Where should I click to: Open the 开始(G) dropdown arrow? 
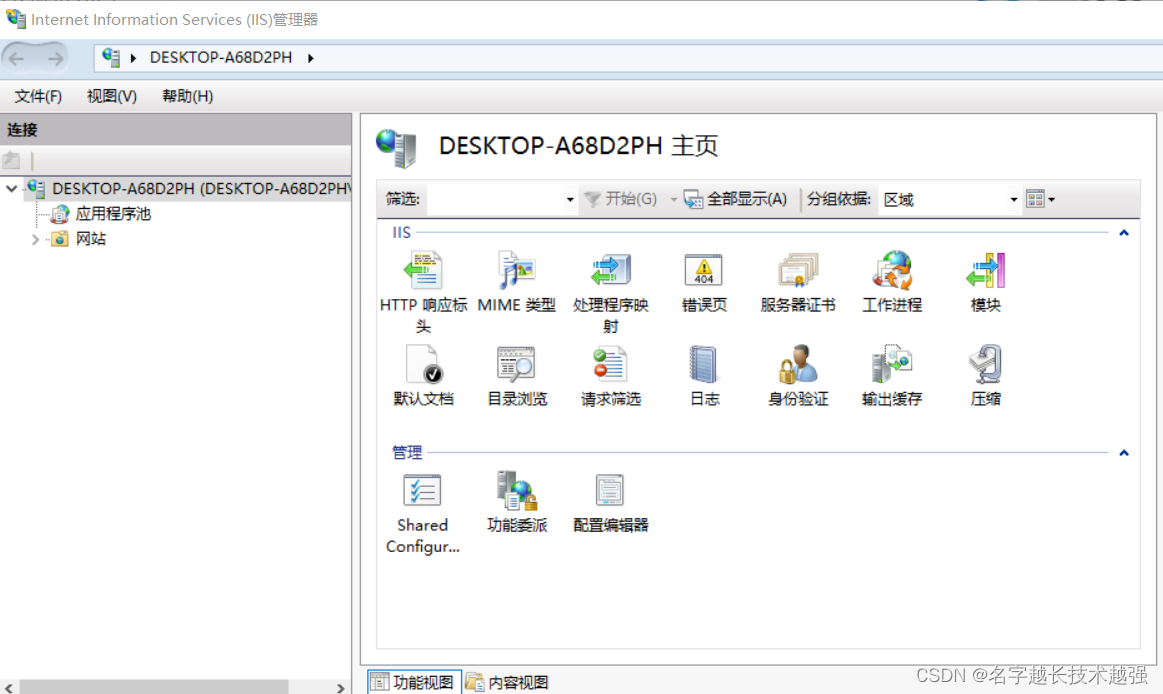tap(673, 199)
